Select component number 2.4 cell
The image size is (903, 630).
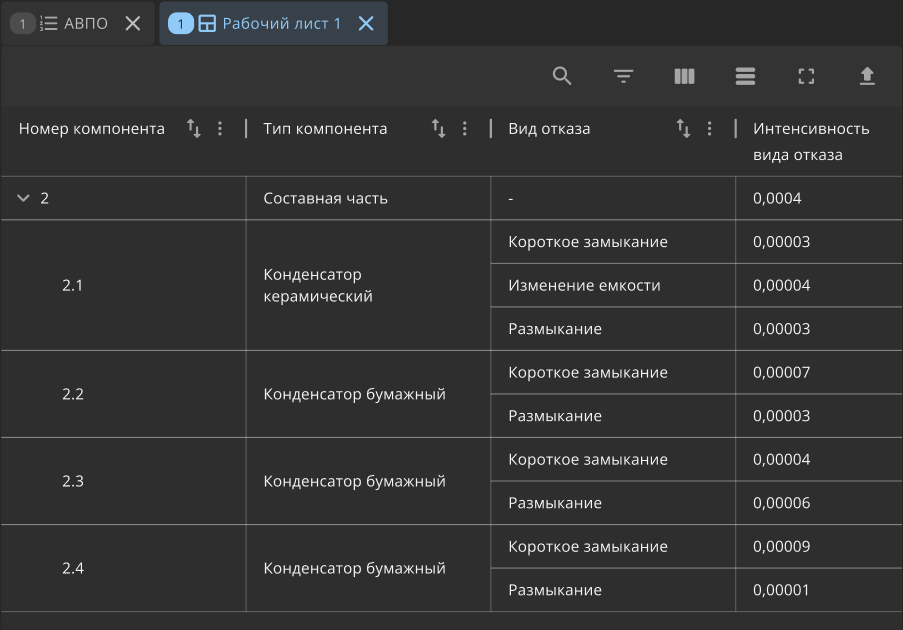tap(123, 568)
